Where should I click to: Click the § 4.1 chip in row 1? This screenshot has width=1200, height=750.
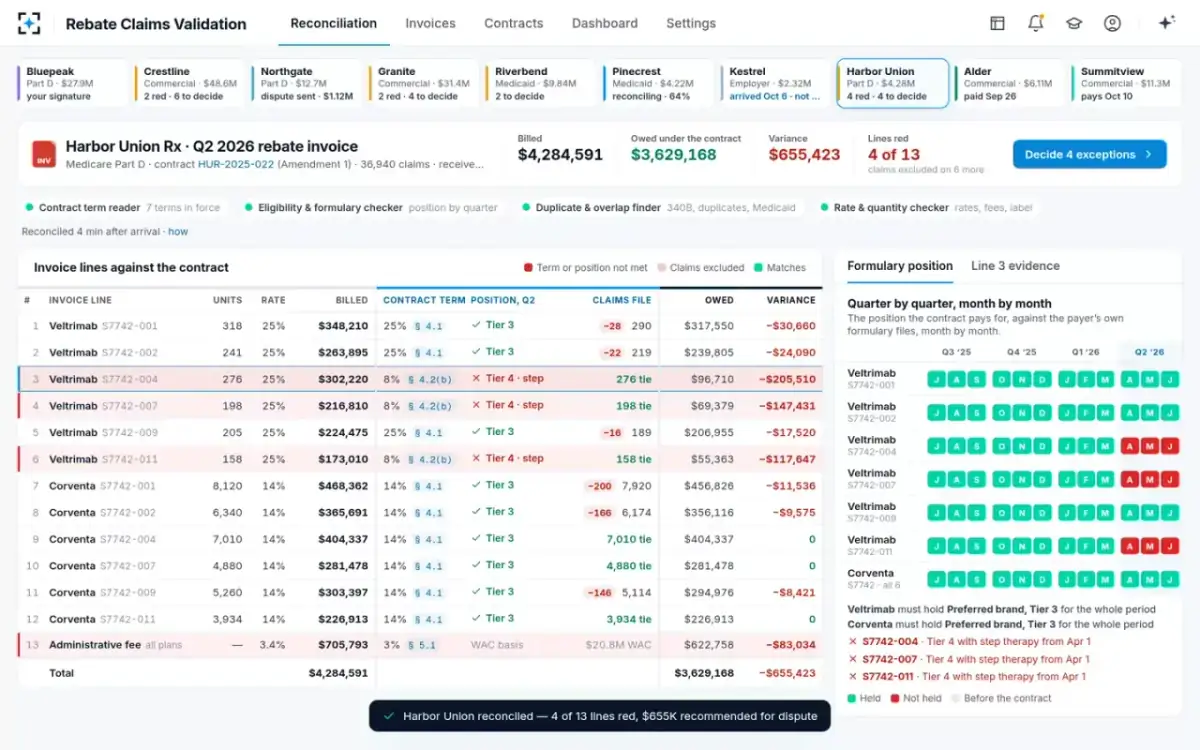pyautogui.click(x=428, y=326)
